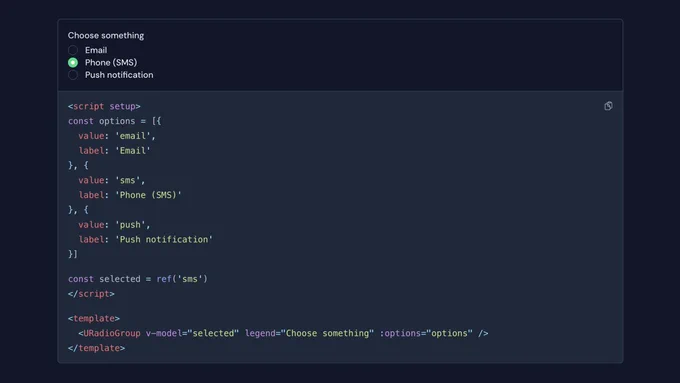The height and width of the screenshot is (383, 680).
Task: Click the closing '</script>' tag line
Action: 91,294
